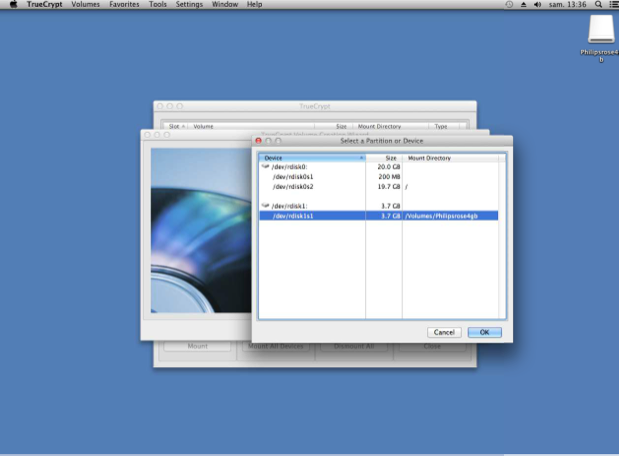Select the /dev/rdisk1s1 partition row
The image size is (619, 456).
(378, 216)
